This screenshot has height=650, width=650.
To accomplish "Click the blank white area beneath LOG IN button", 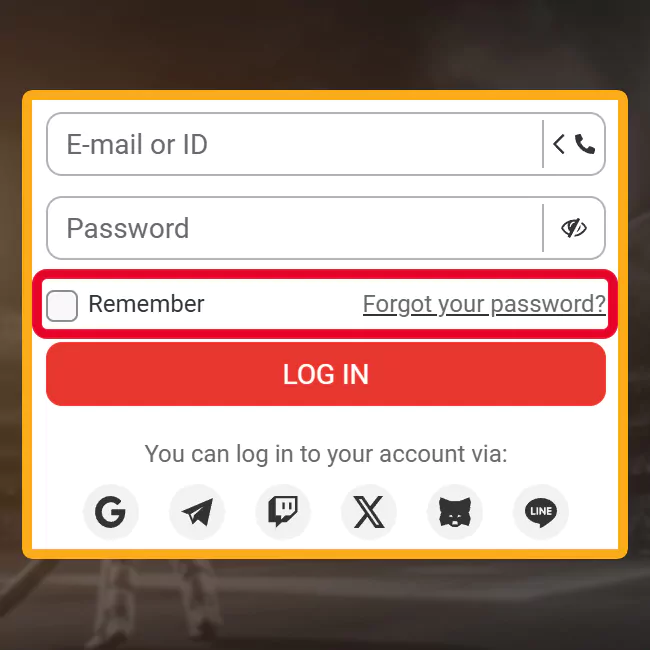I will [x=326, y=423].
